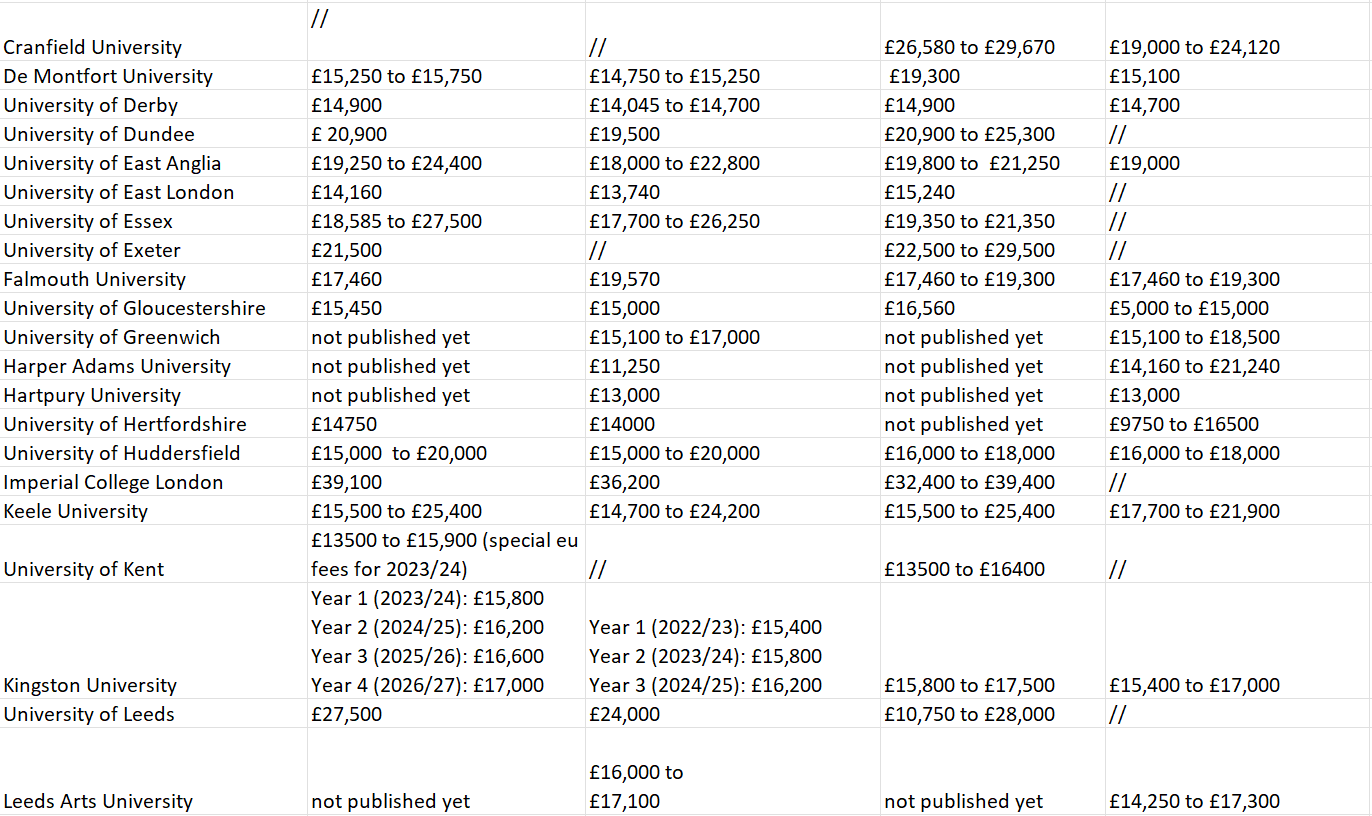
Task: Select University of Greenwich name cell
Action: (x=112, y=337)
